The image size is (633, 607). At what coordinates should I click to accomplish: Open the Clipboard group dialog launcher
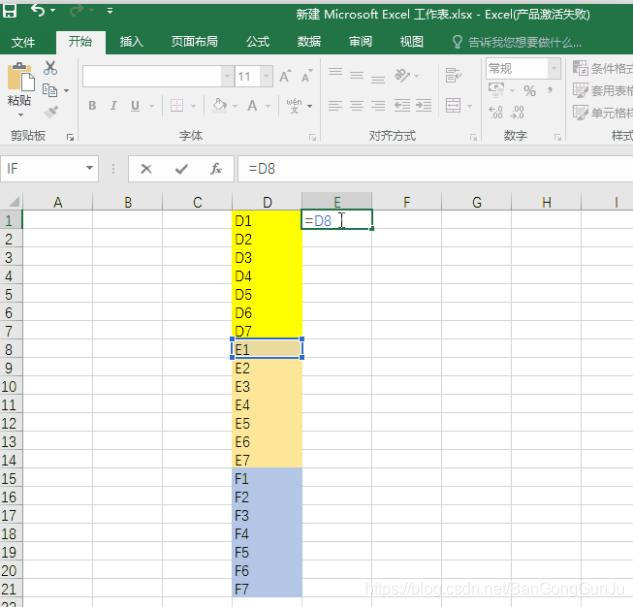[70, 138]
